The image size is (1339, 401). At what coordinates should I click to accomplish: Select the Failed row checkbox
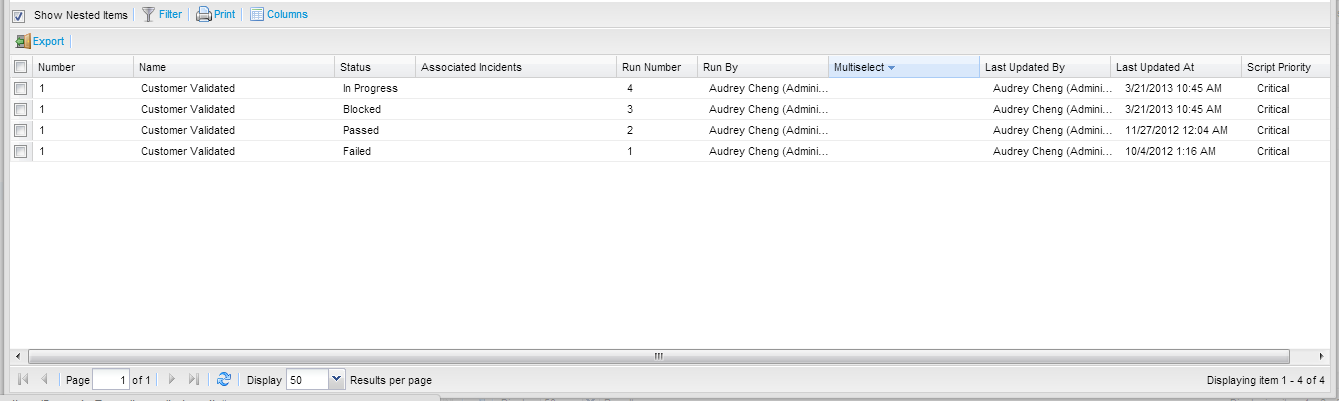click(x=20, y=151)
